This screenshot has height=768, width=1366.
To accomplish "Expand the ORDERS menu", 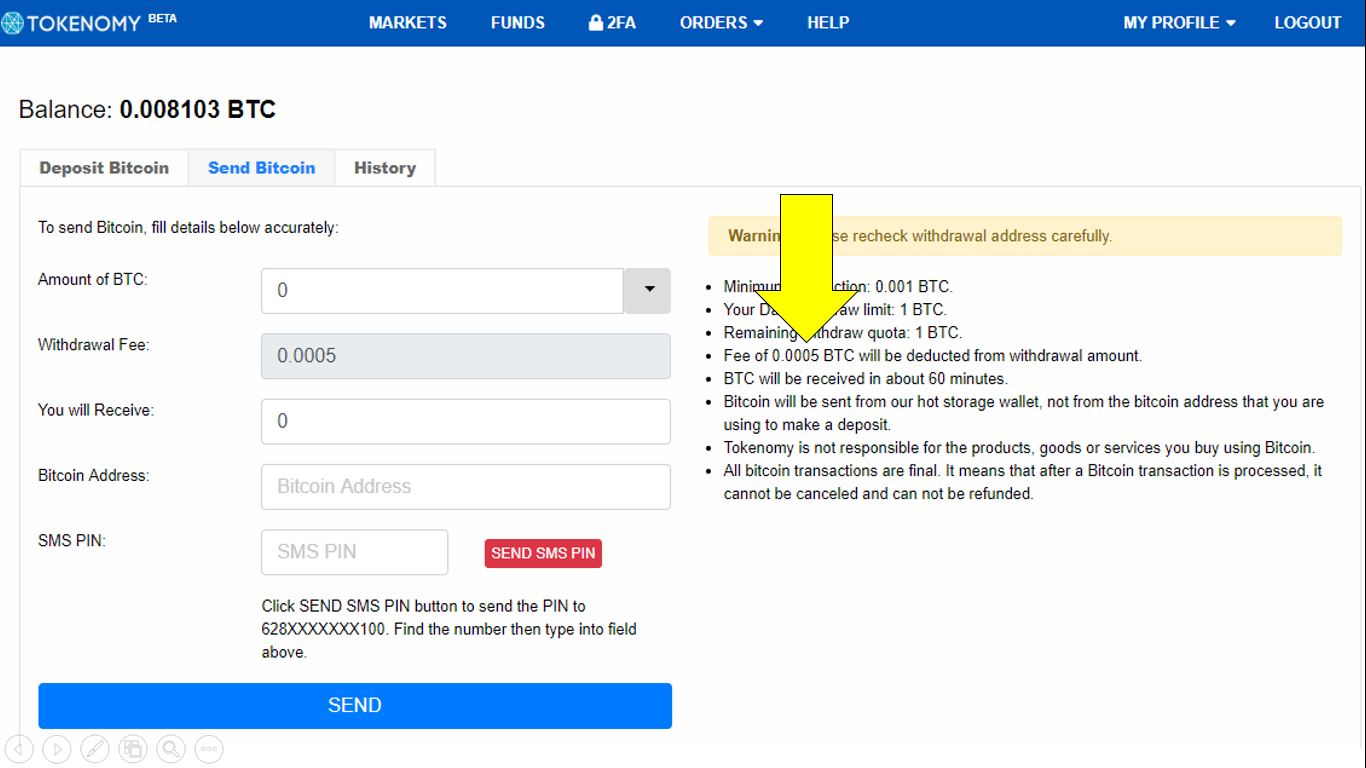I will point(721,22).
